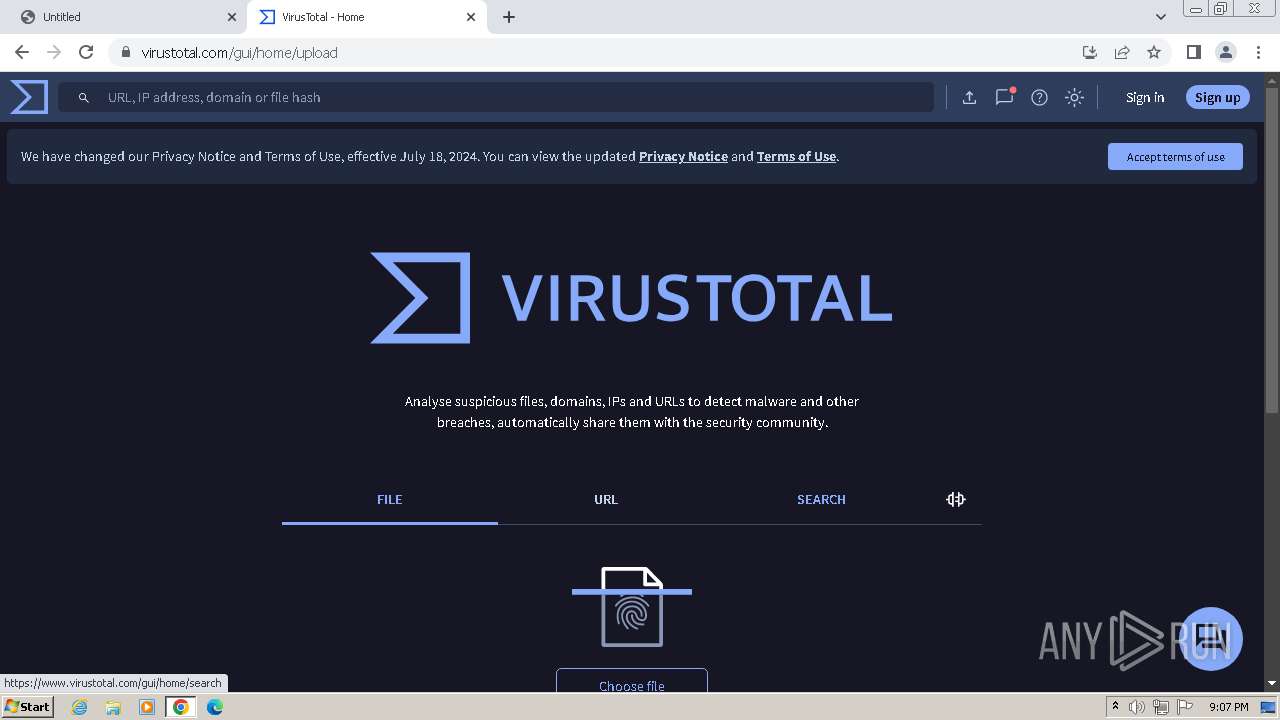Open the Chrome profile avatar icon
The height and width of the screenshot is (720, 1280).
coord(1226,52)
